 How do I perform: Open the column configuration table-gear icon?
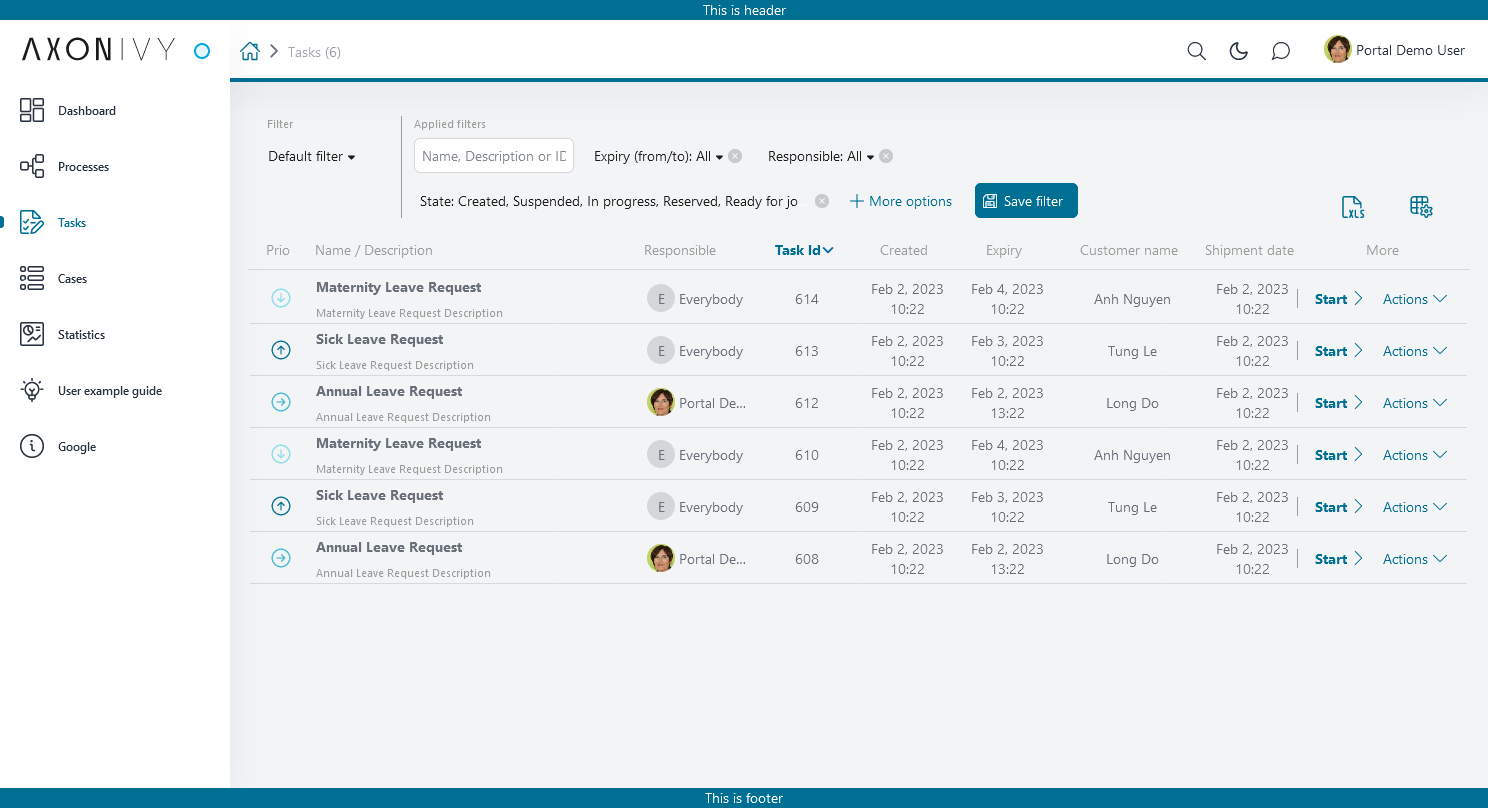pos(1421,207)
